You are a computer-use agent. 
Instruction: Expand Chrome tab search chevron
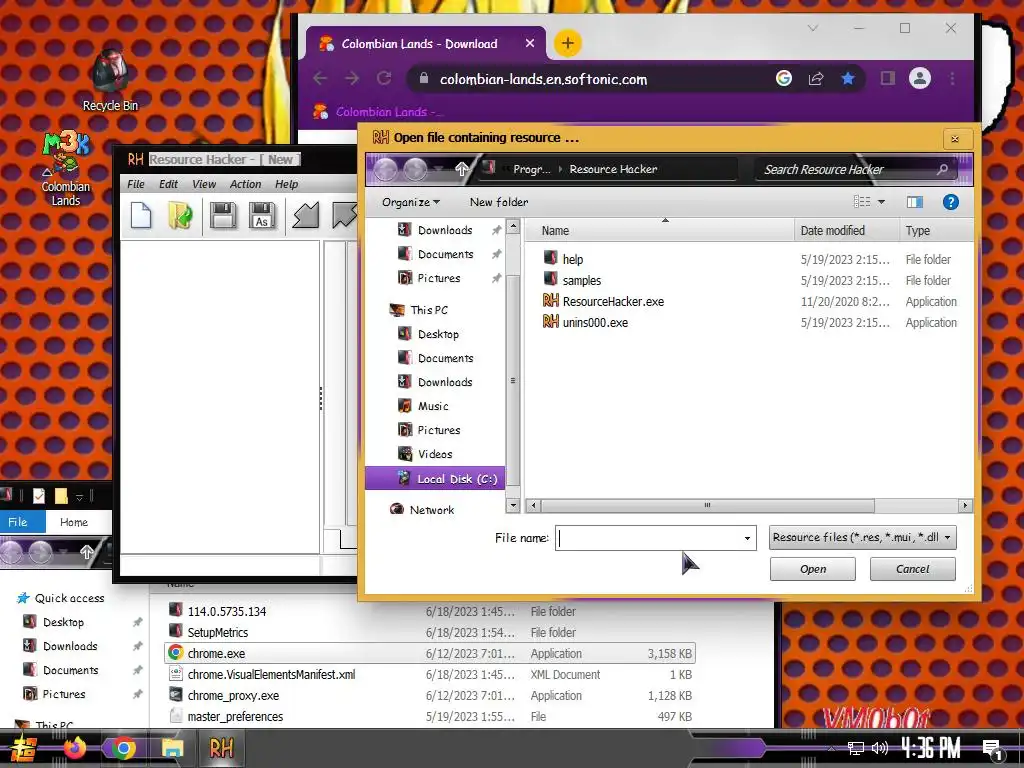point(813,28)
